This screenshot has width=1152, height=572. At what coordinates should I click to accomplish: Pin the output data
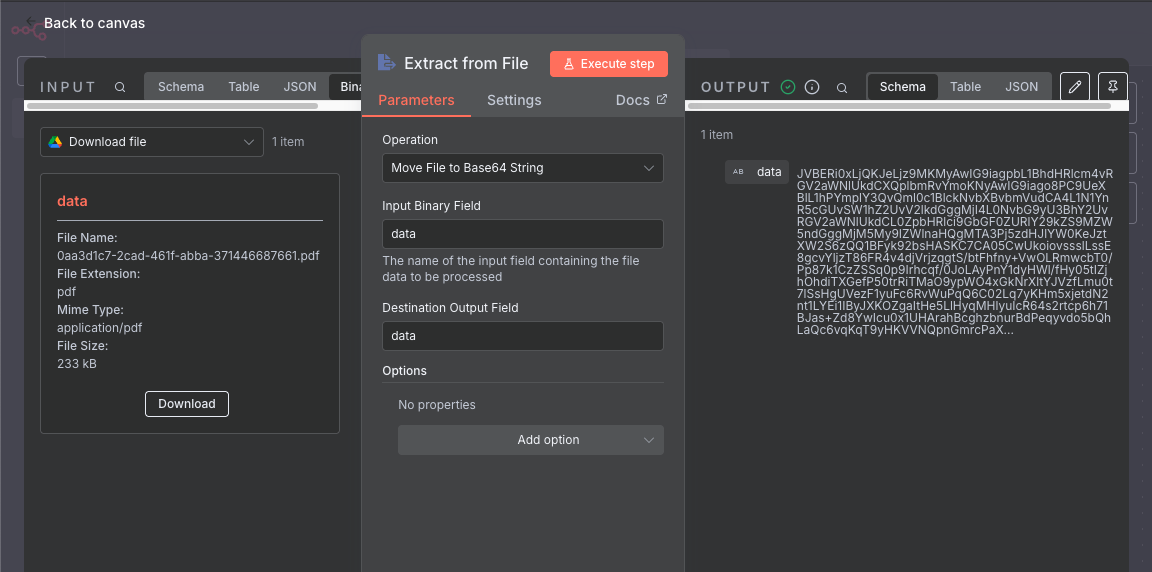pos(1112,87)
